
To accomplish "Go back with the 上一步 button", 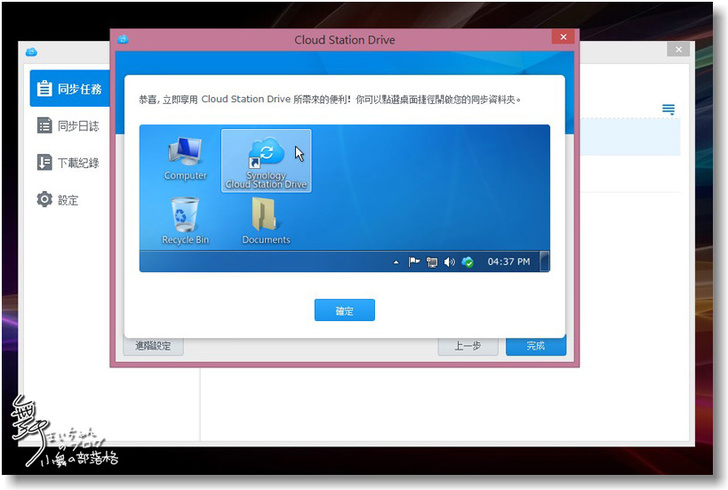I will (x=468, y=346).
